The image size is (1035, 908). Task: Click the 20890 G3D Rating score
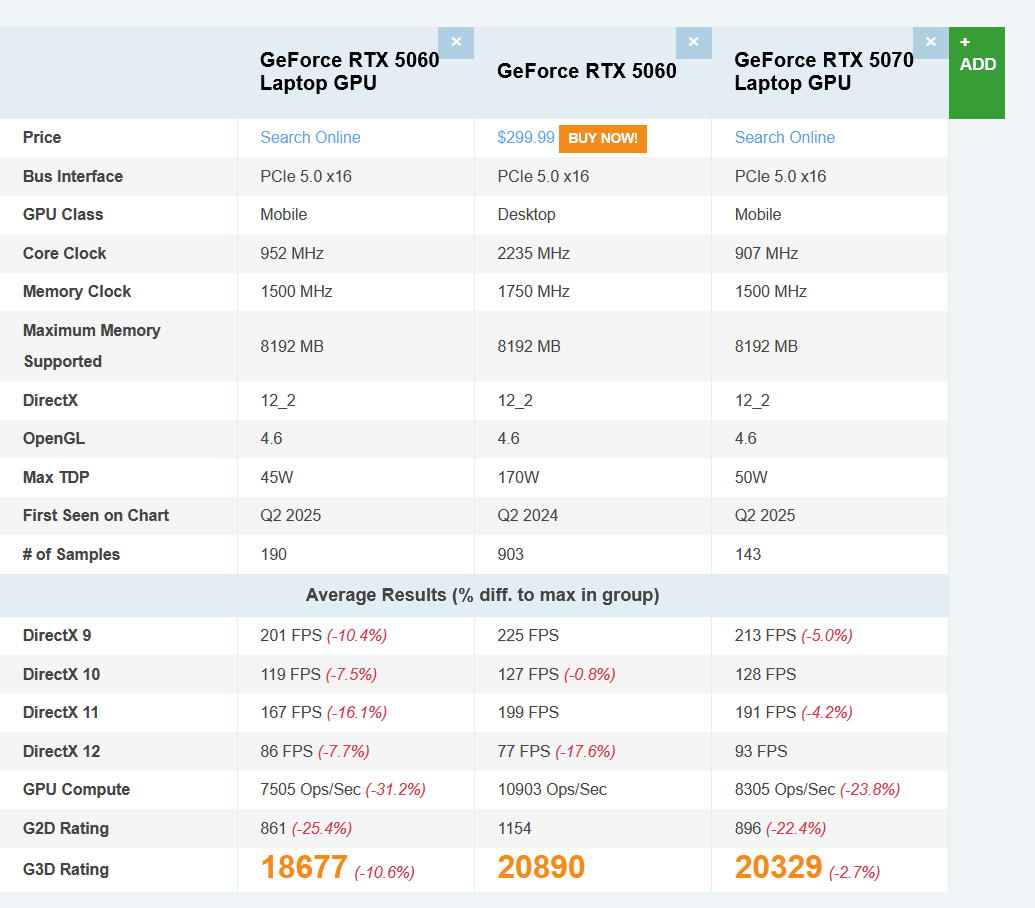pyautogui.click(x=541, y=868)
